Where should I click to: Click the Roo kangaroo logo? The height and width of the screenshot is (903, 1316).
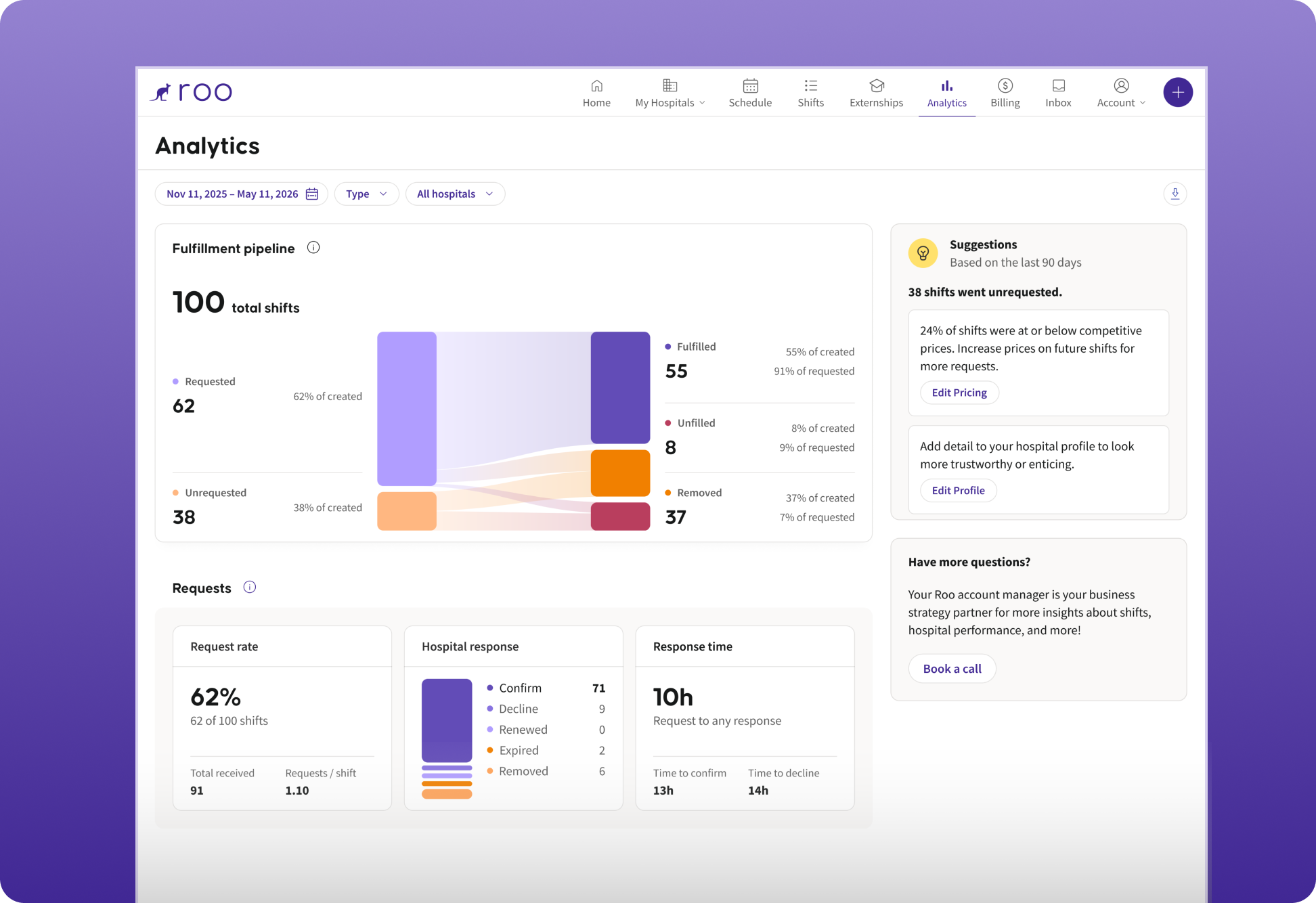191,91
